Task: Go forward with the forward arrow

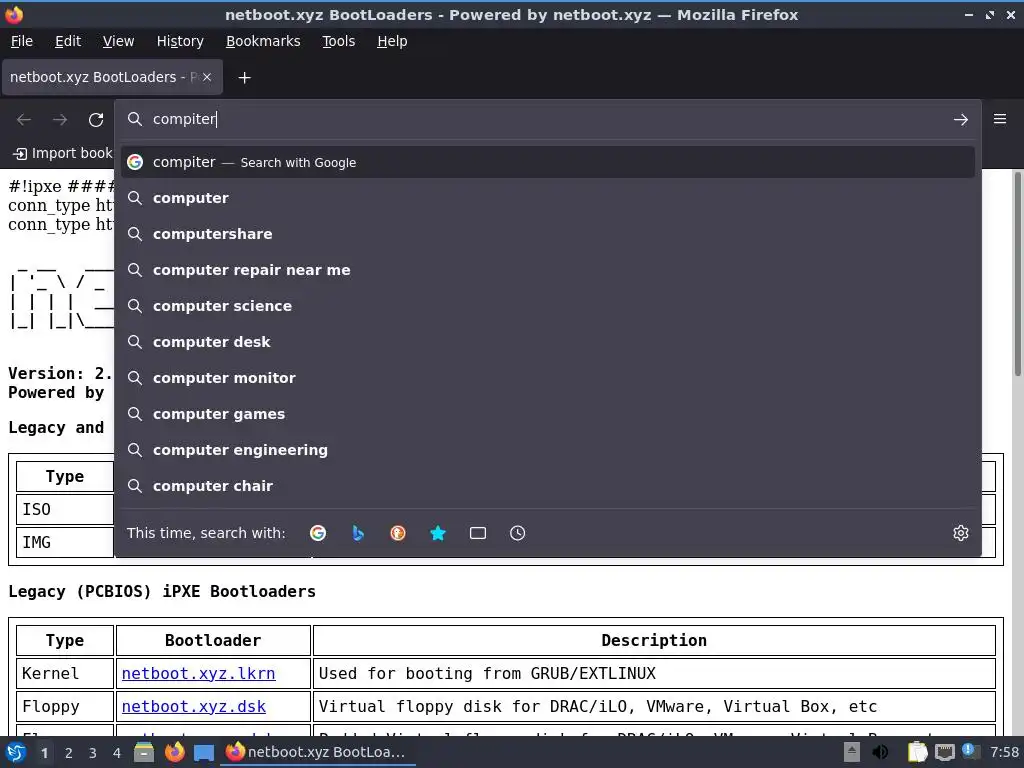Action: coord(60,120)
